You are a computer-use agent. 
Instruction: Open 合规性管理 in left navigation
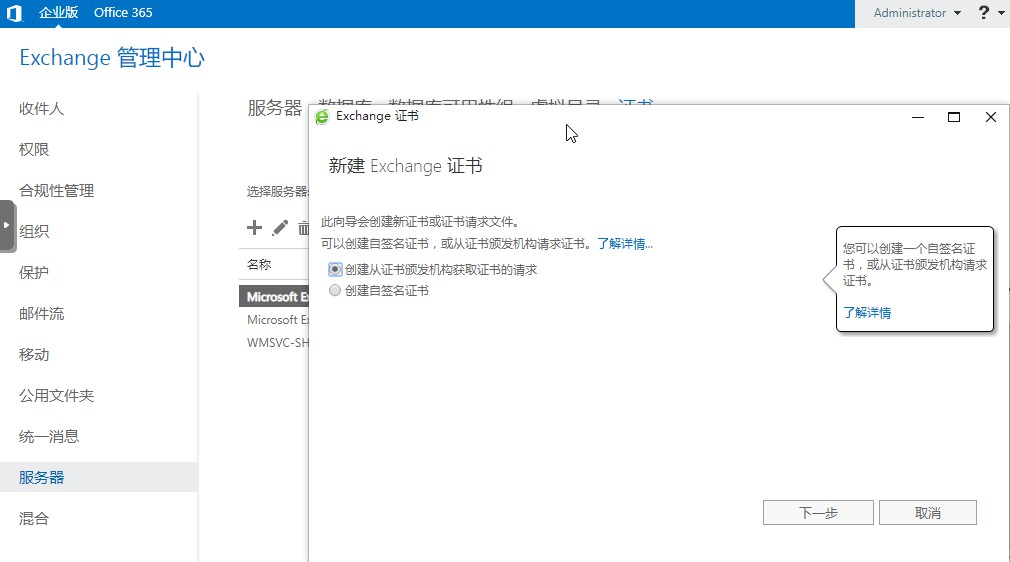point(57,191)
